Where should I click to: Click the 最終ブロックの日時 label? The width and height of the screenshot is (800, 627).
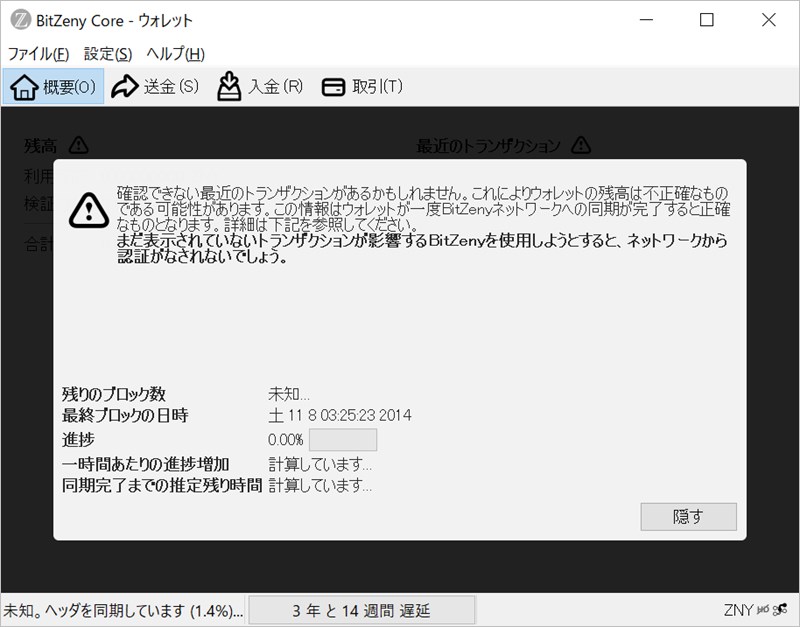[x=125, y=415]
